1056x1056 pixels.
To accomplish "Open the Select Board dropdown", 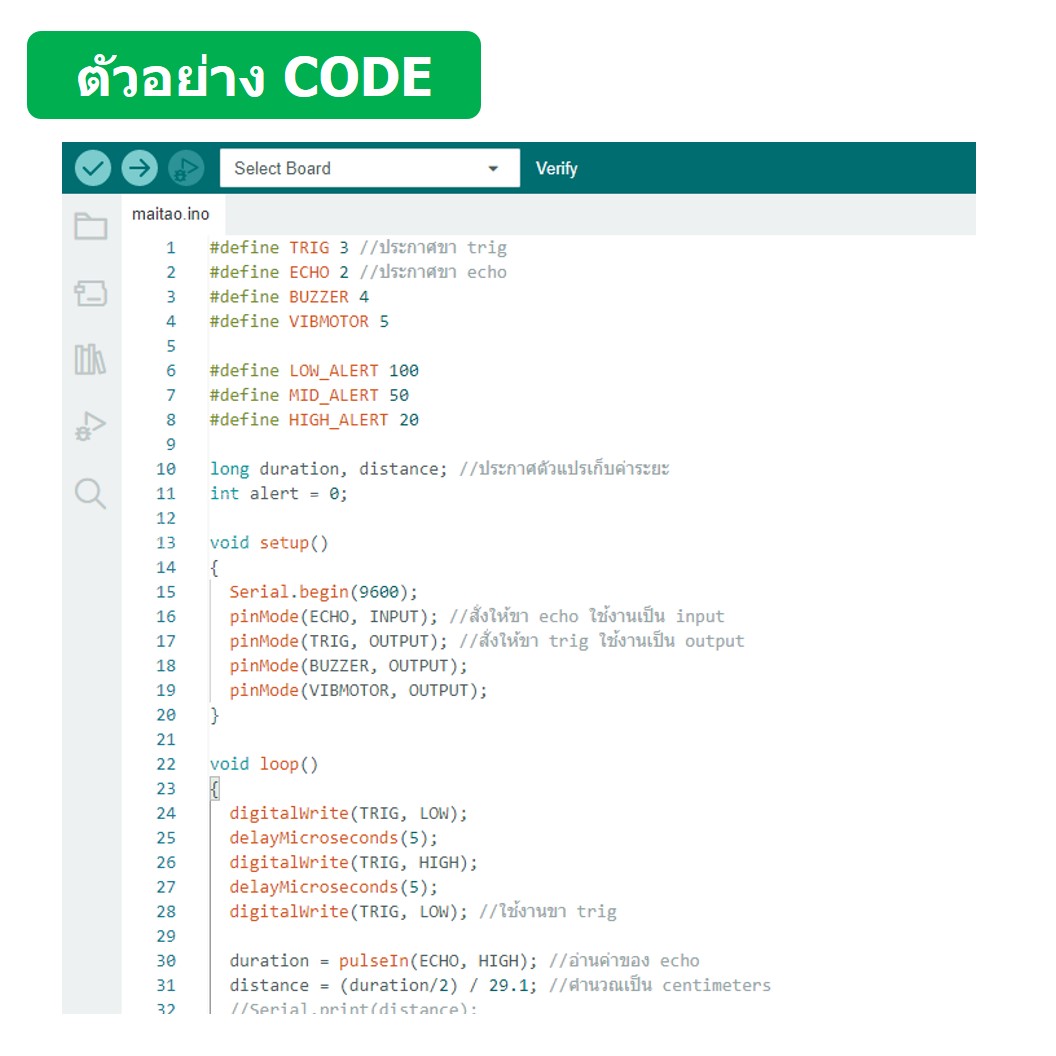I will 350,167.
